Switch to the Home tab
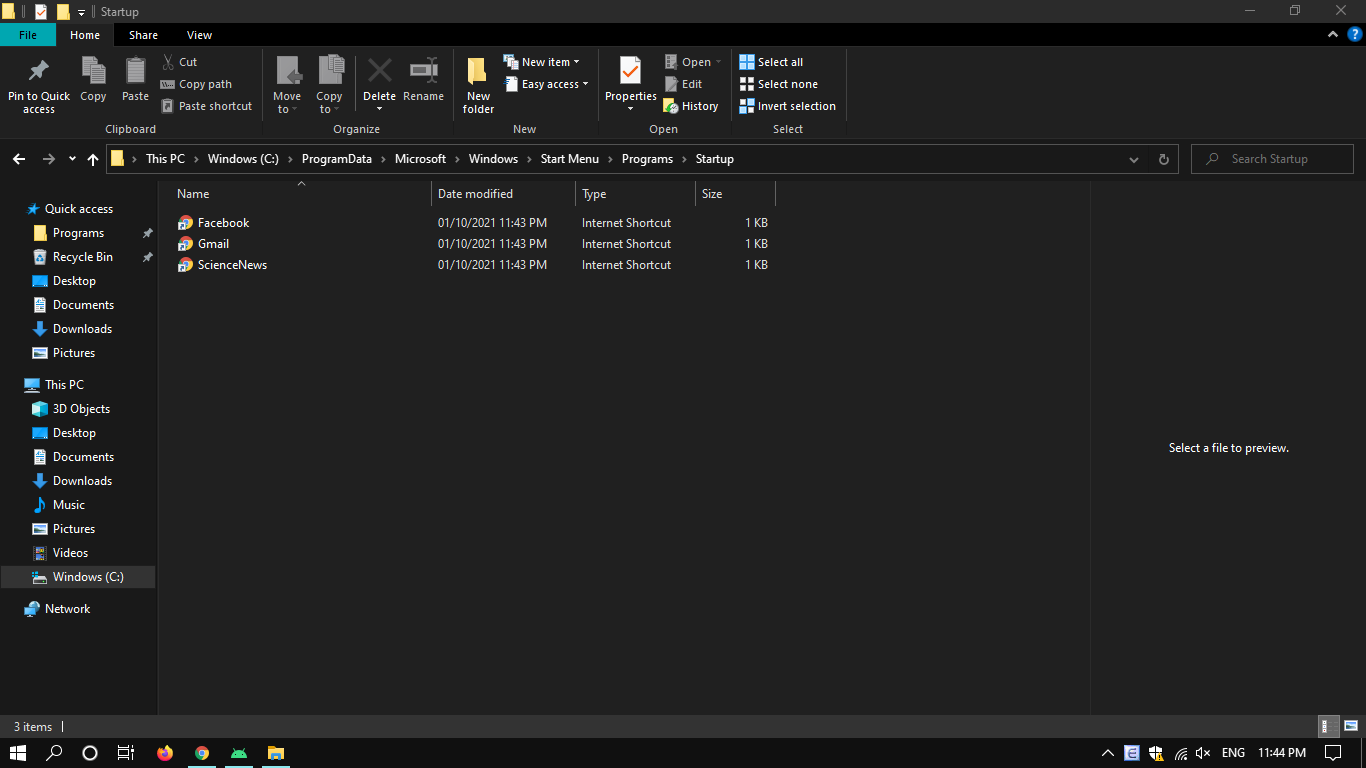The height and width of the screenshot is (768, 1366). click(85, 35)
